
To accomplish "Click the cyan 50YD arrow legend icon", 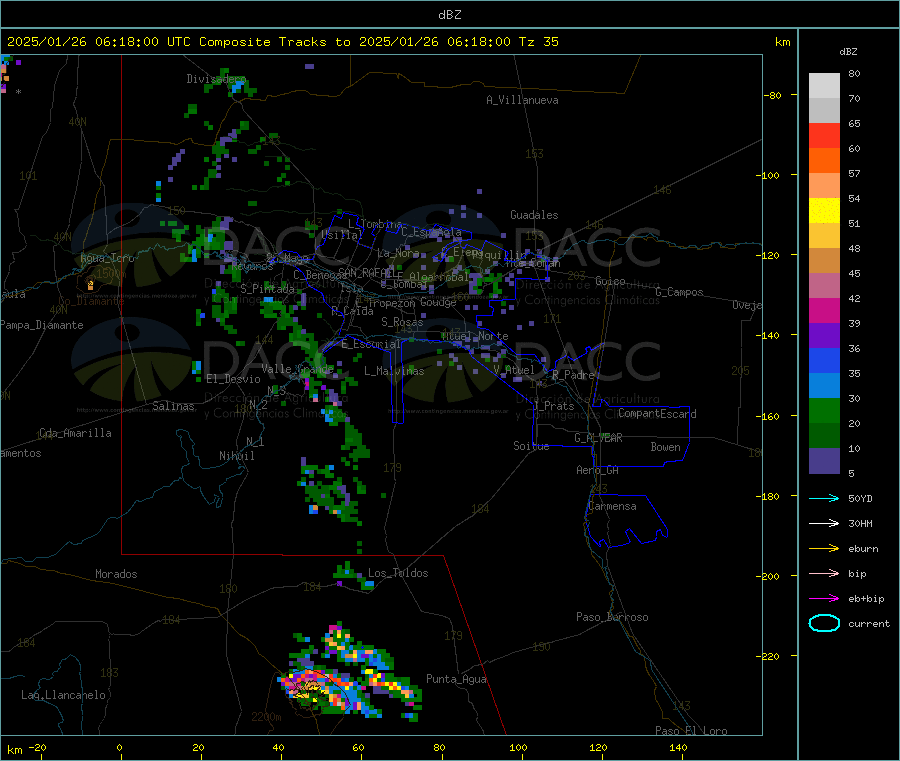I will click(x=824, y=498).
